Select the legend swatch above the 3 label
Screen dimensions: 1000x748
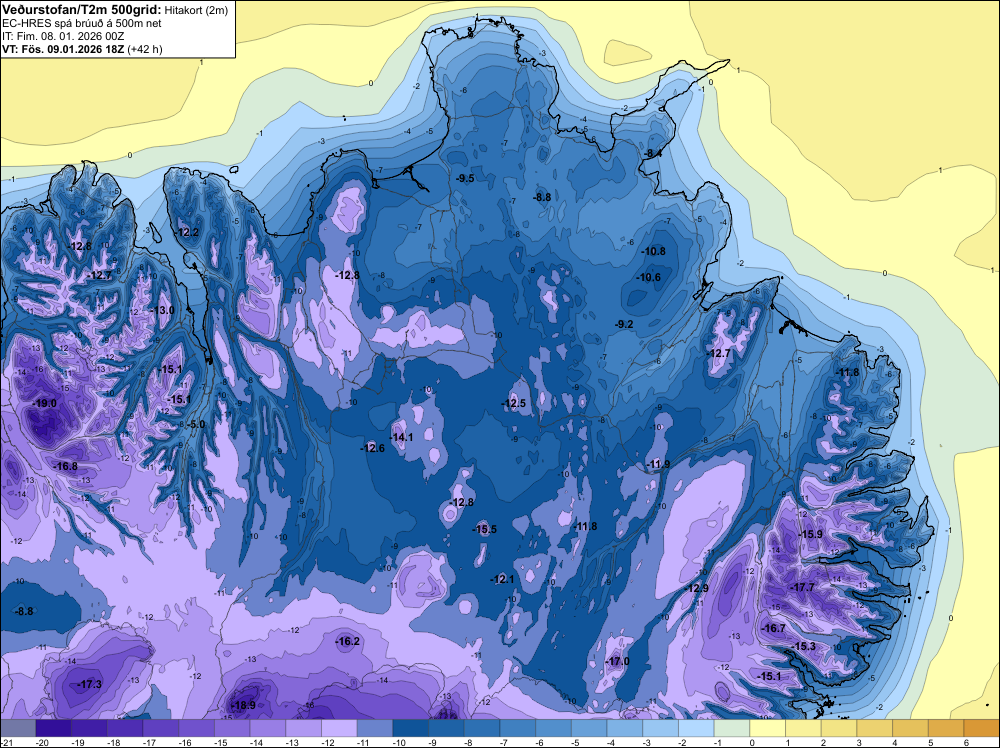tap(875, 728)
